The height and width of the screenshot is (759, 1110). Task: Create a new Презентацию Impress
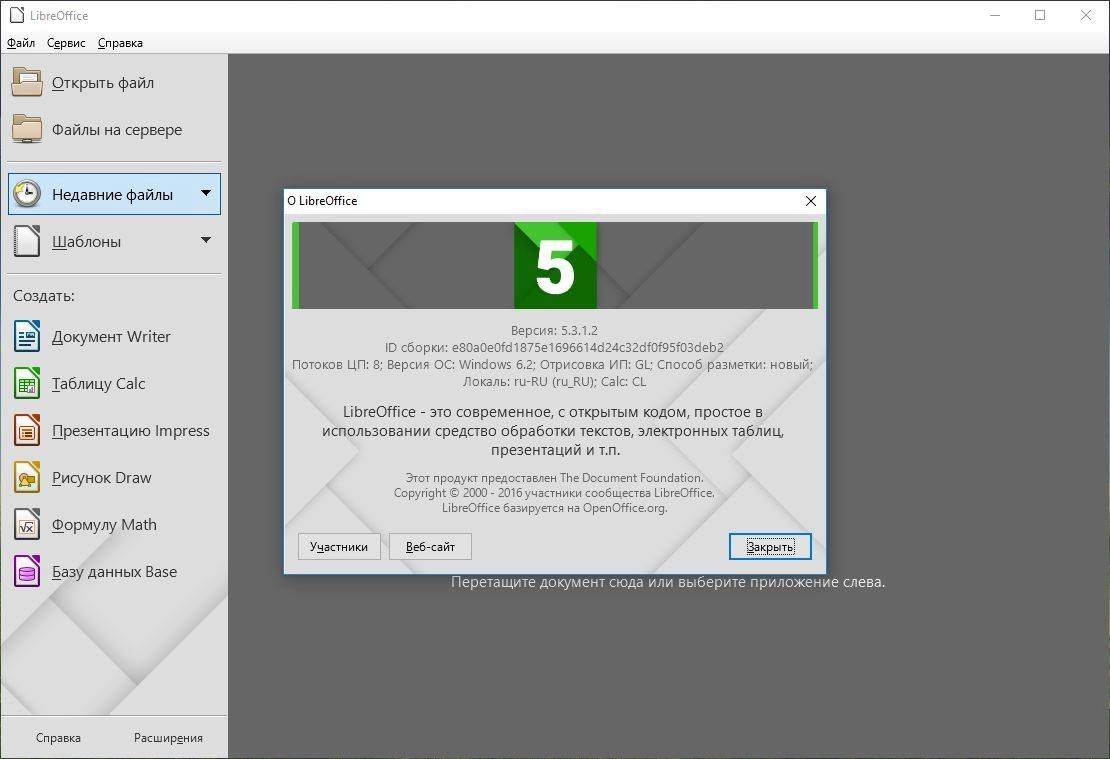[x=131, y=430]
